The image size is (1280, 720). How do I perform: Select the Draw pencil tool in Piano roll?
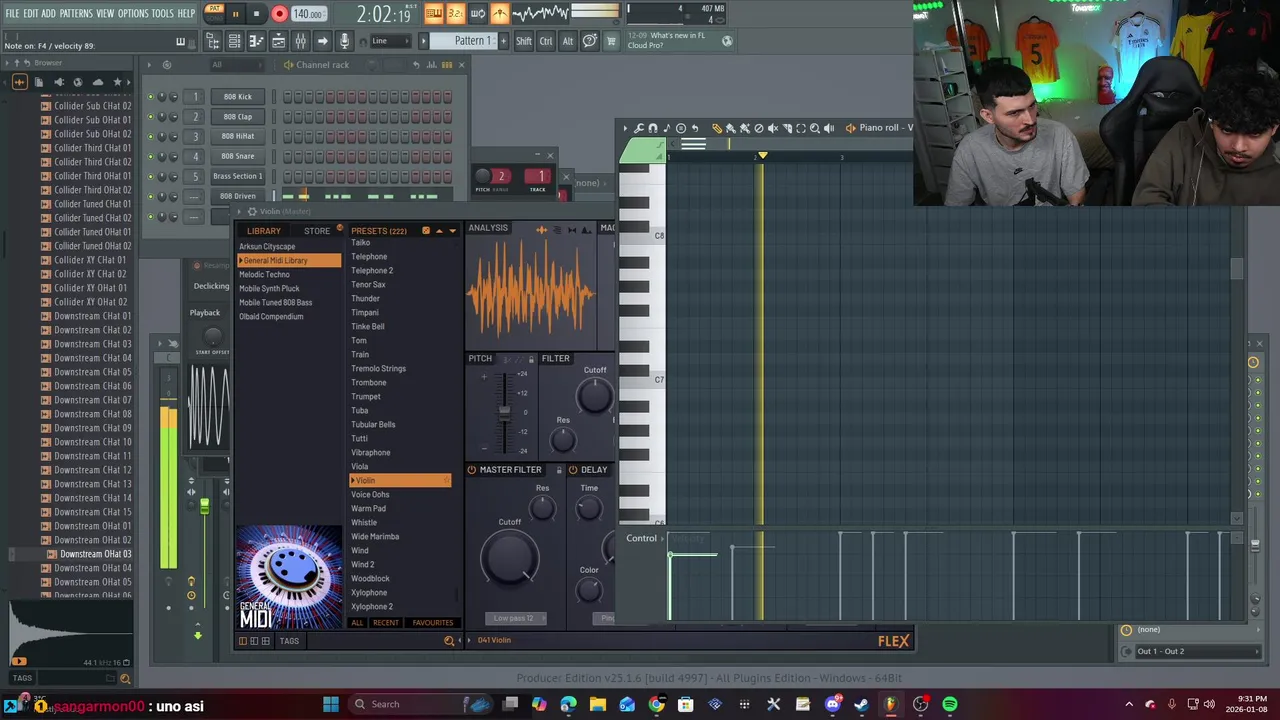click(717, 128)
